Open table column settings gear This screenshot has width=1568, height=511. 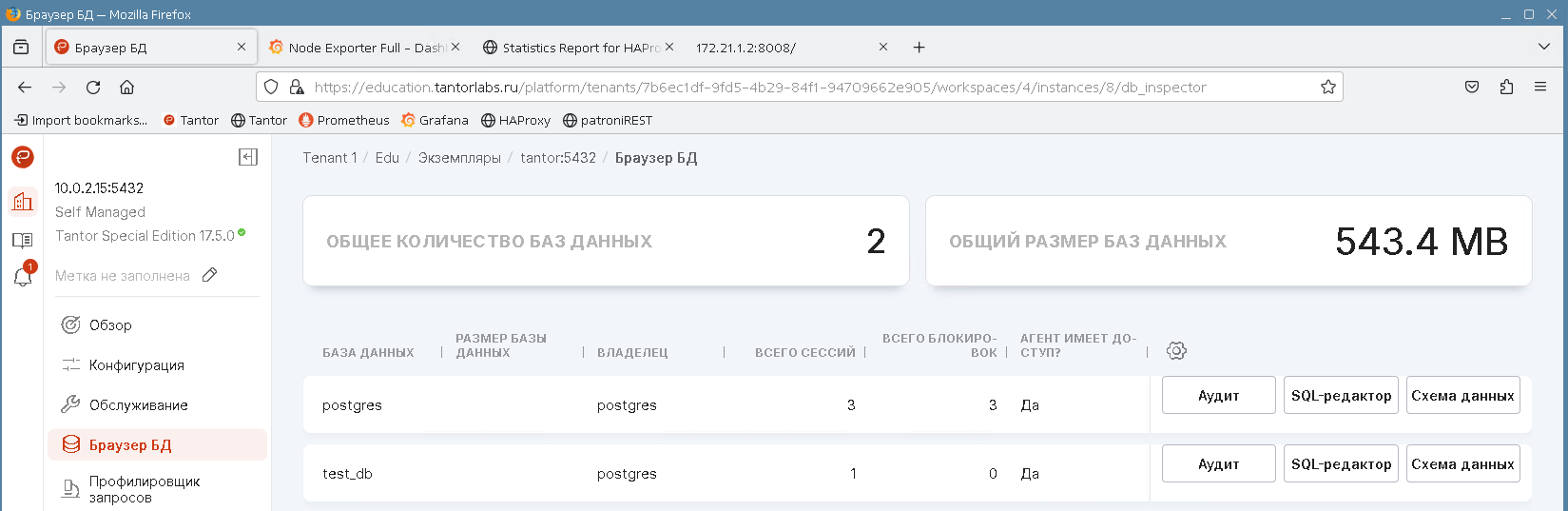coord(1176,351)
